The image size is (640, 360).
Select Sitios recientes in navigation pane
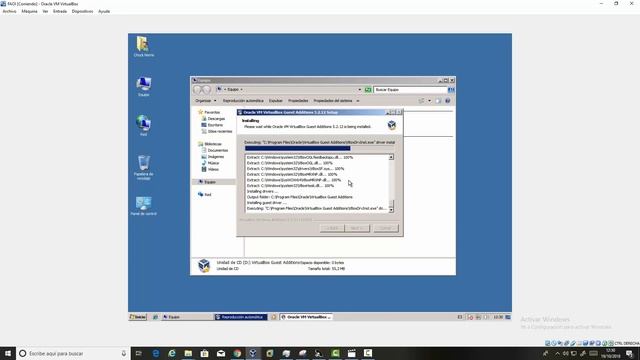tap(217, 131)
